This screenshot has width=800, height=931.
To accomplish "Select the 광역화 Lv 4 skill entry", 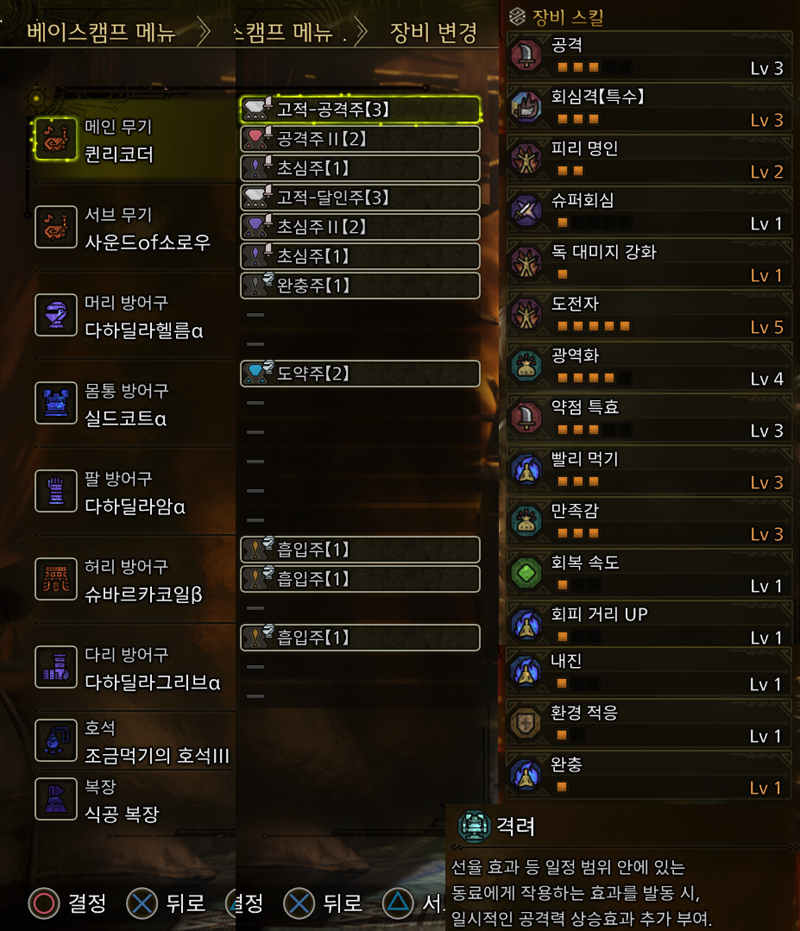I will click(650, 367).
